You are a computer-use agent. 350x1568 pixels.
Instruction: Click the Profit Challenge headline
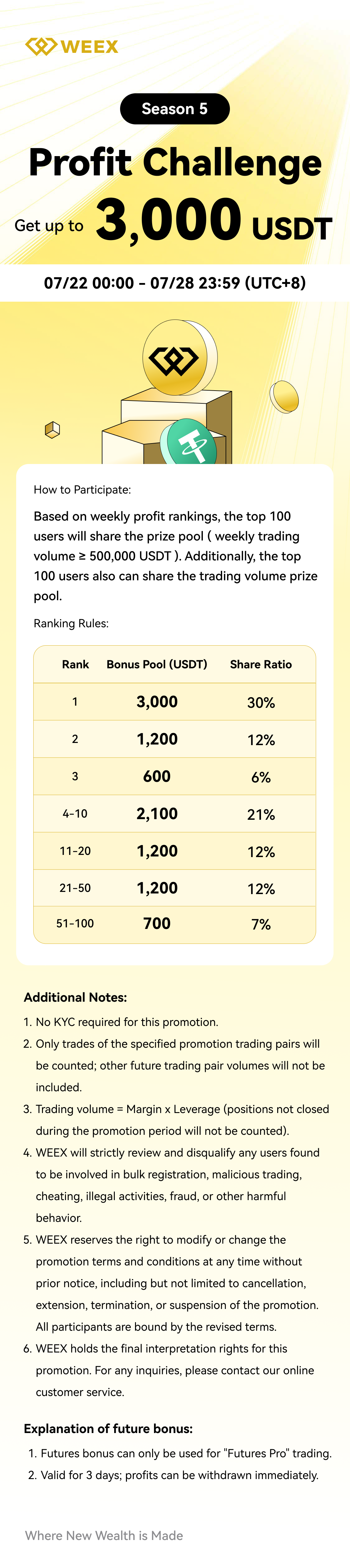coord(175,163)
